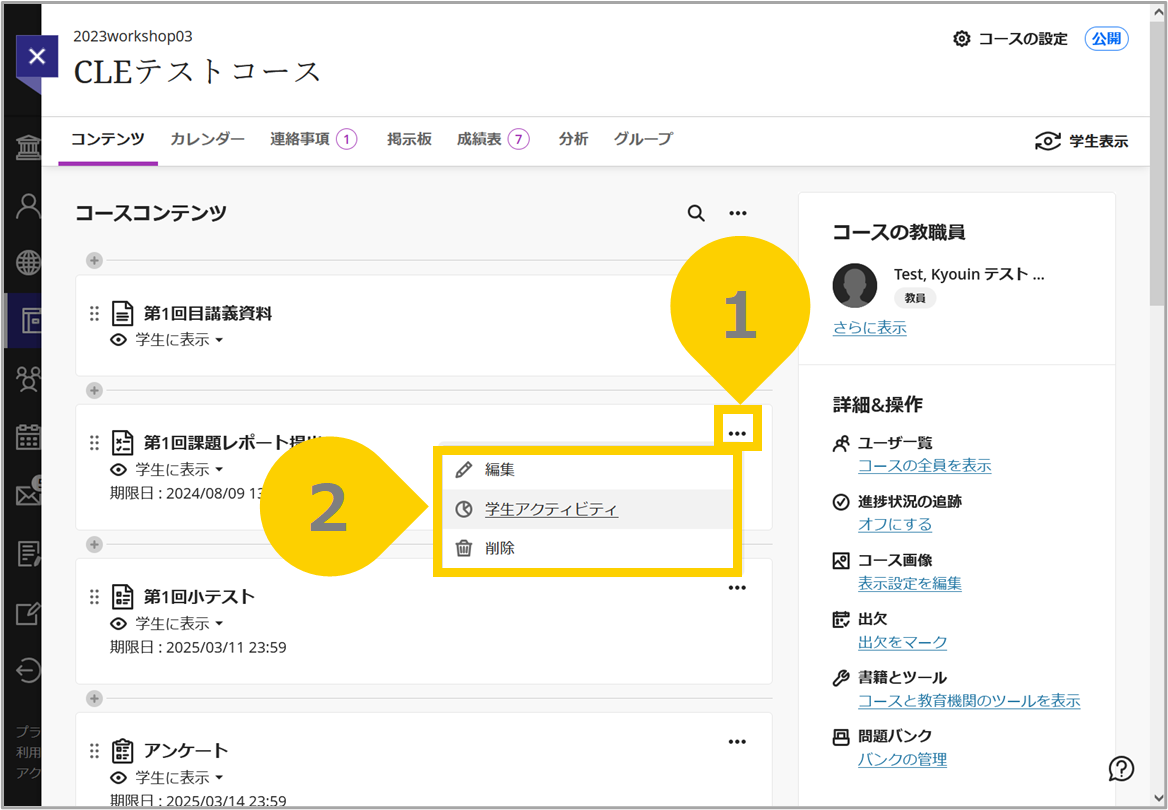Screen dimensions: 1168x810
Task: Open the 第1回目講義資料 document item
Action: [208, 314]
